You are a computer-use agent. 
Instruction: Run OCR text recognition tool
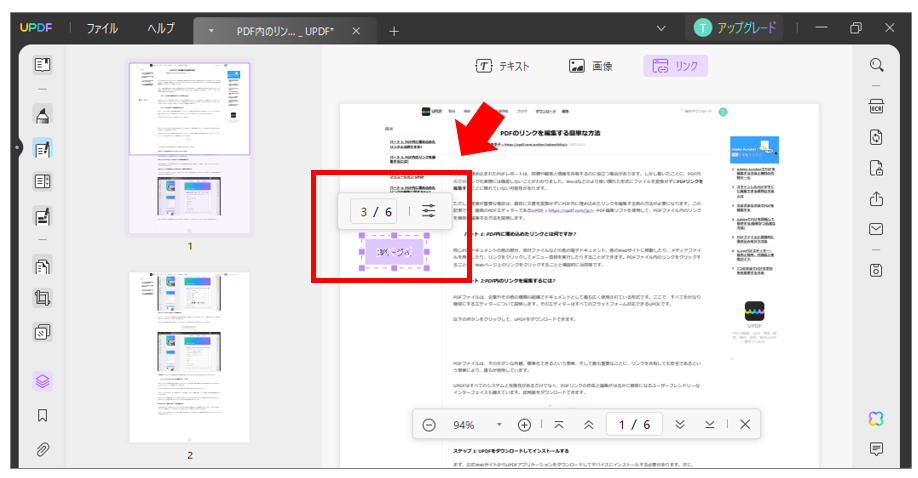(x=876, y=107)
